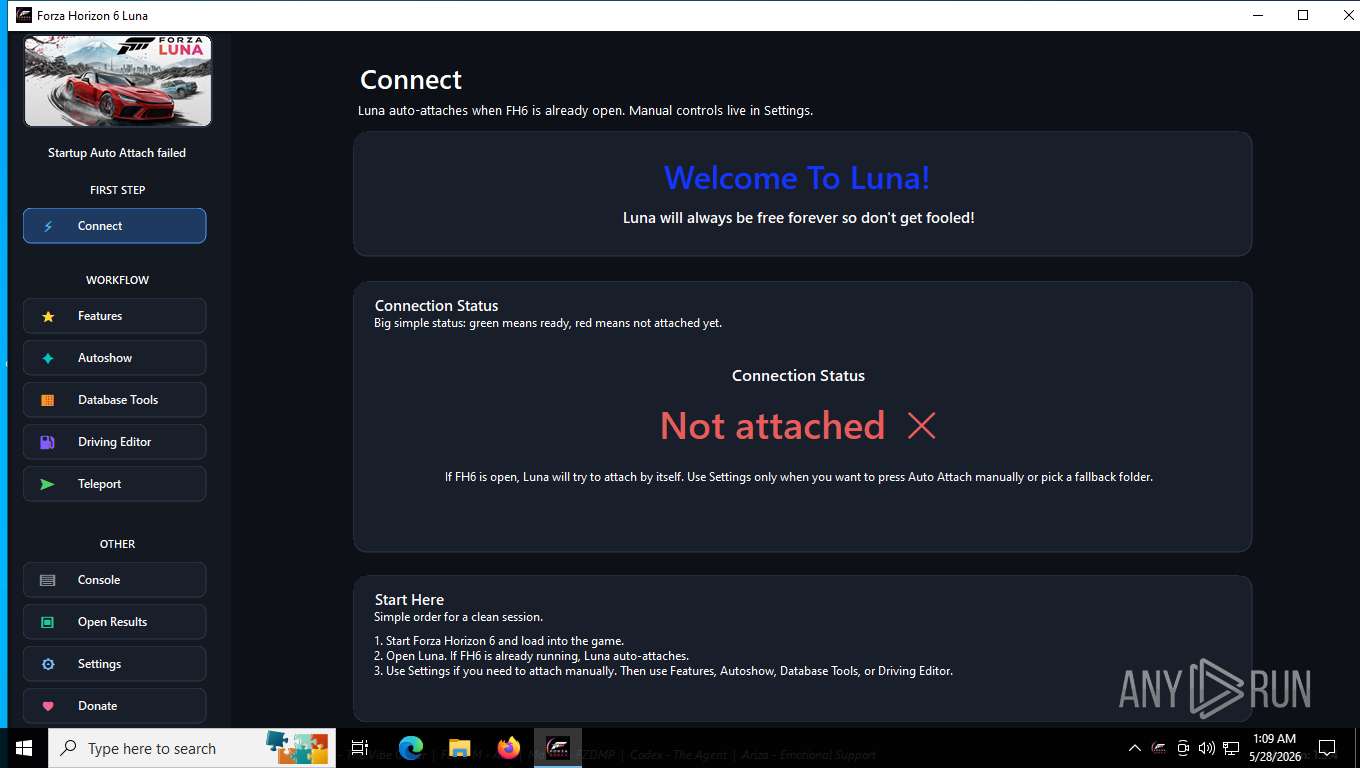Click the volume speaker tray icon
The height and width of the screenshot is (768, 1360).
[x=1207, y=748]
